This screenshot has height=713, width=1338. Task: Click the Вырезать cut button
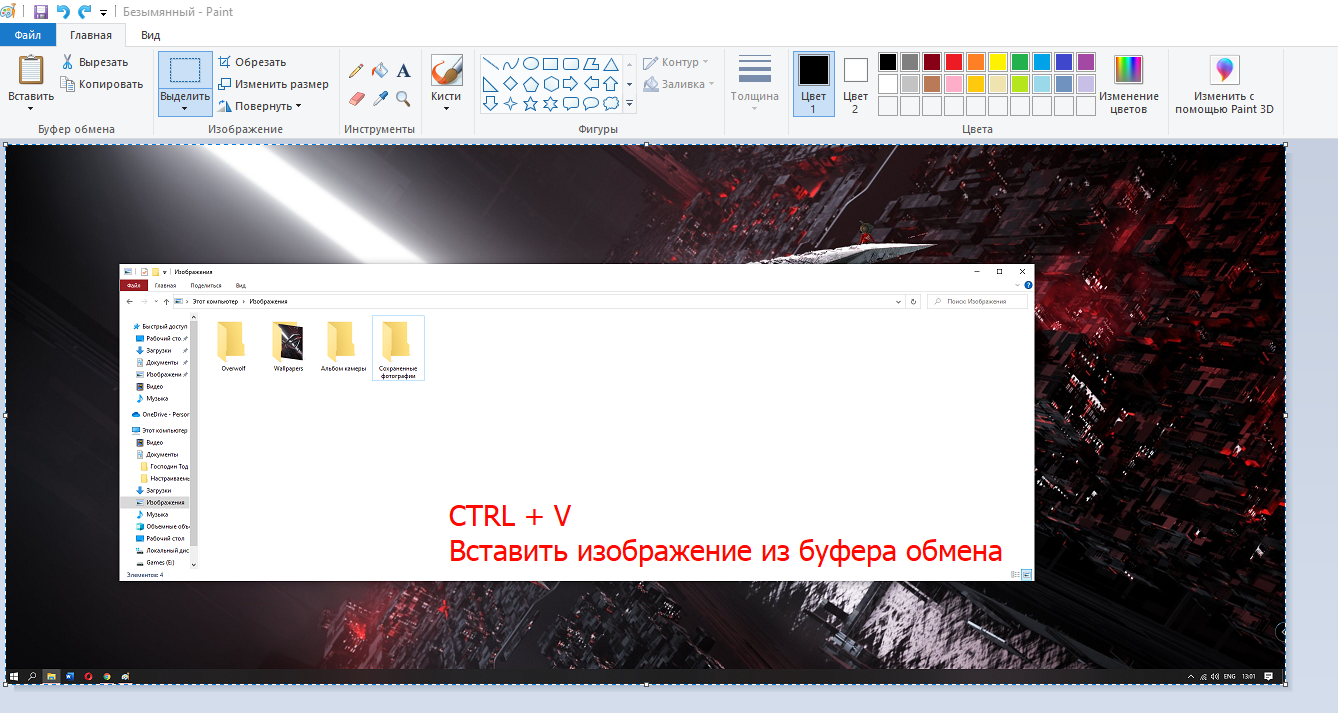click(x=94, y=62)
